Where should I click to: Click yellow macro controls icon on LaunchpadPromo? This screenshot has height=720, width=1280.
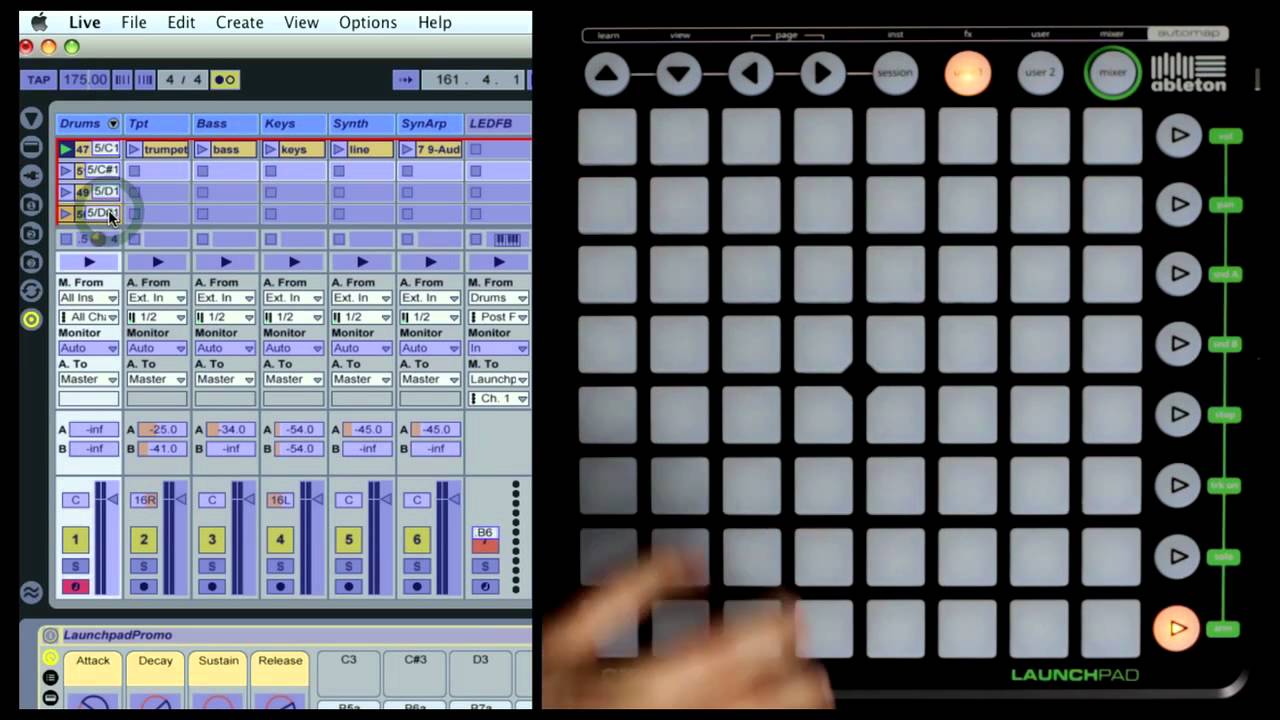[50, 657]
